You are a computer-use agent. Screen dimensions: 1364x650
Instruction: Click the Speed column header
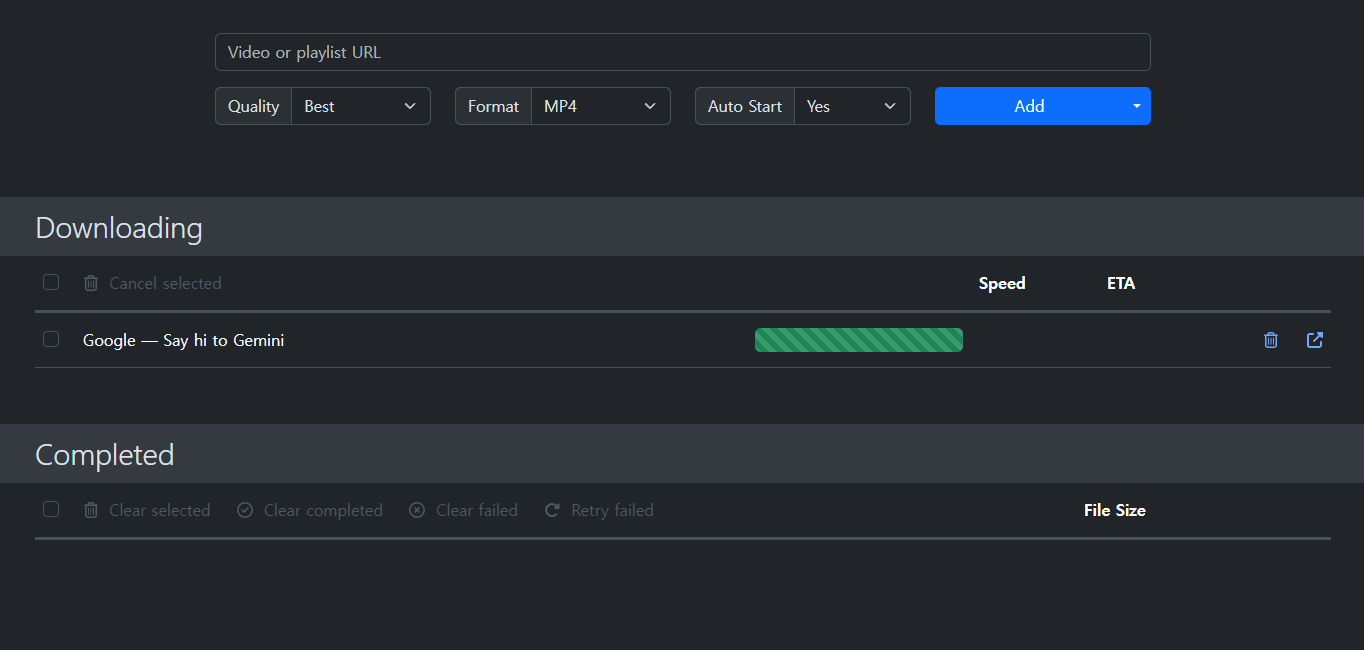point(1002,283)
